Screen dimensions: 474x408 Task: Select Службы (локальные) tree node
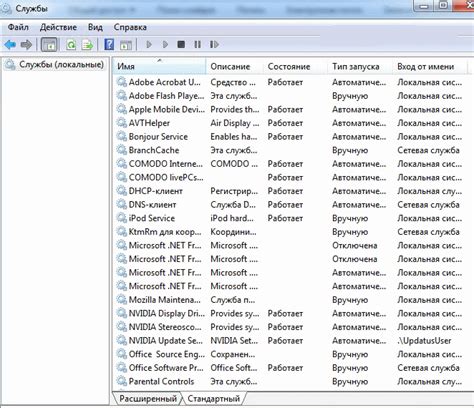coord(54,64)
